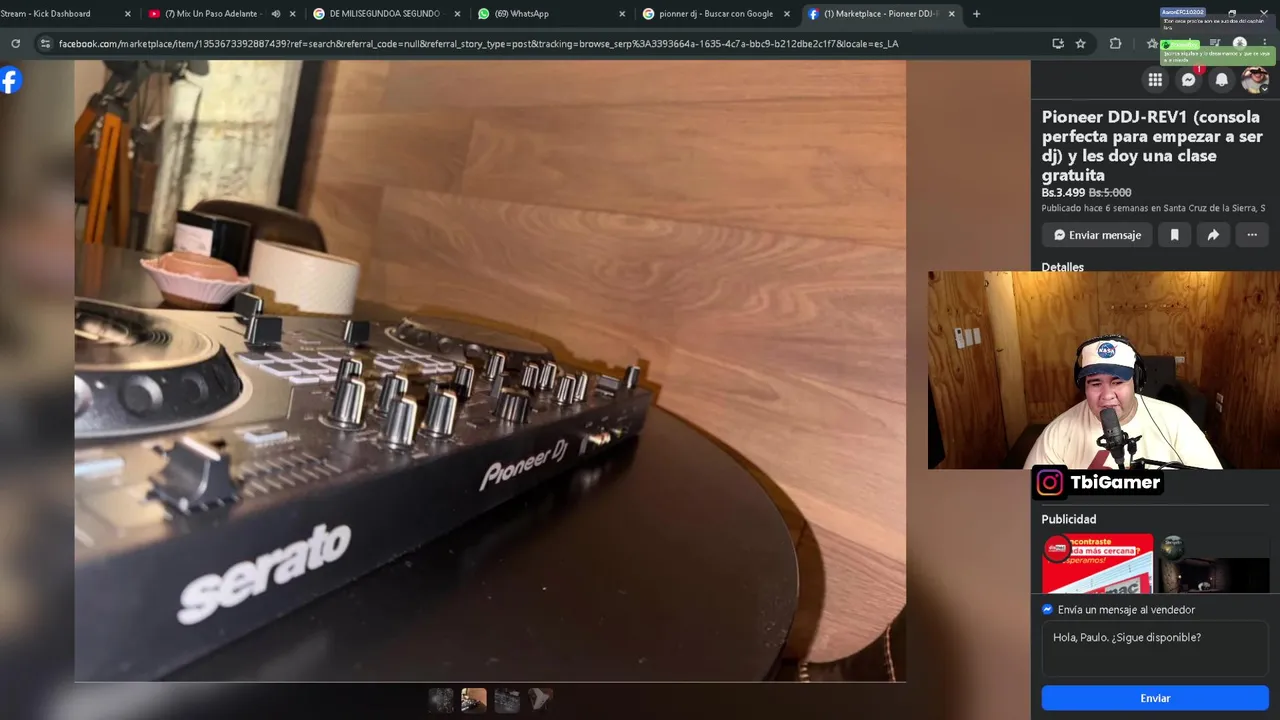The image size is (1280, 720).
Task: Click the 'Envía un mensaje al vendedor' label
Action: click(x=1126, y=609)
